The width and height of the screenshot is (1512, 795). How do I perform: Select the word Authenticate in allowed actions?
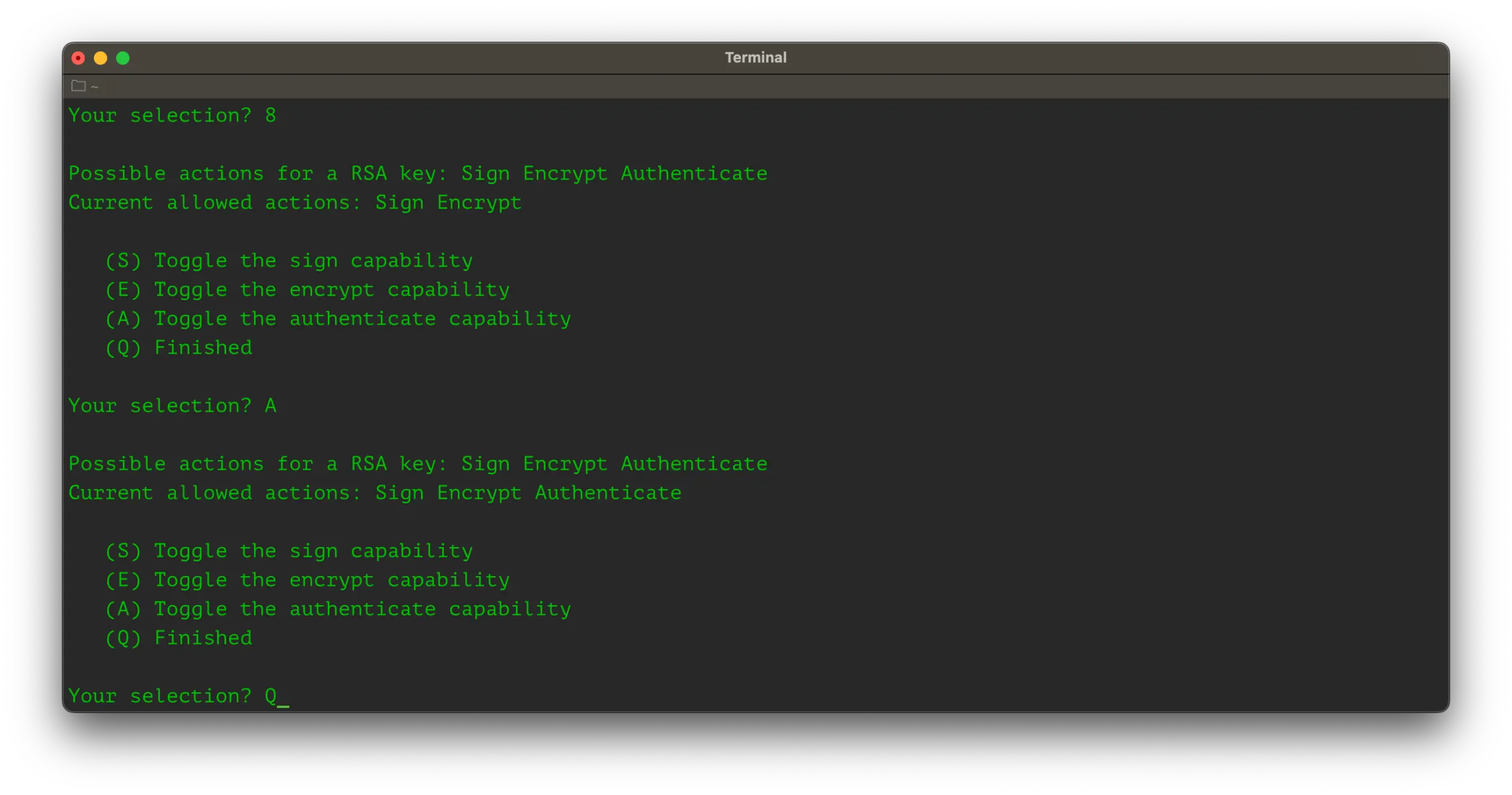607,492
